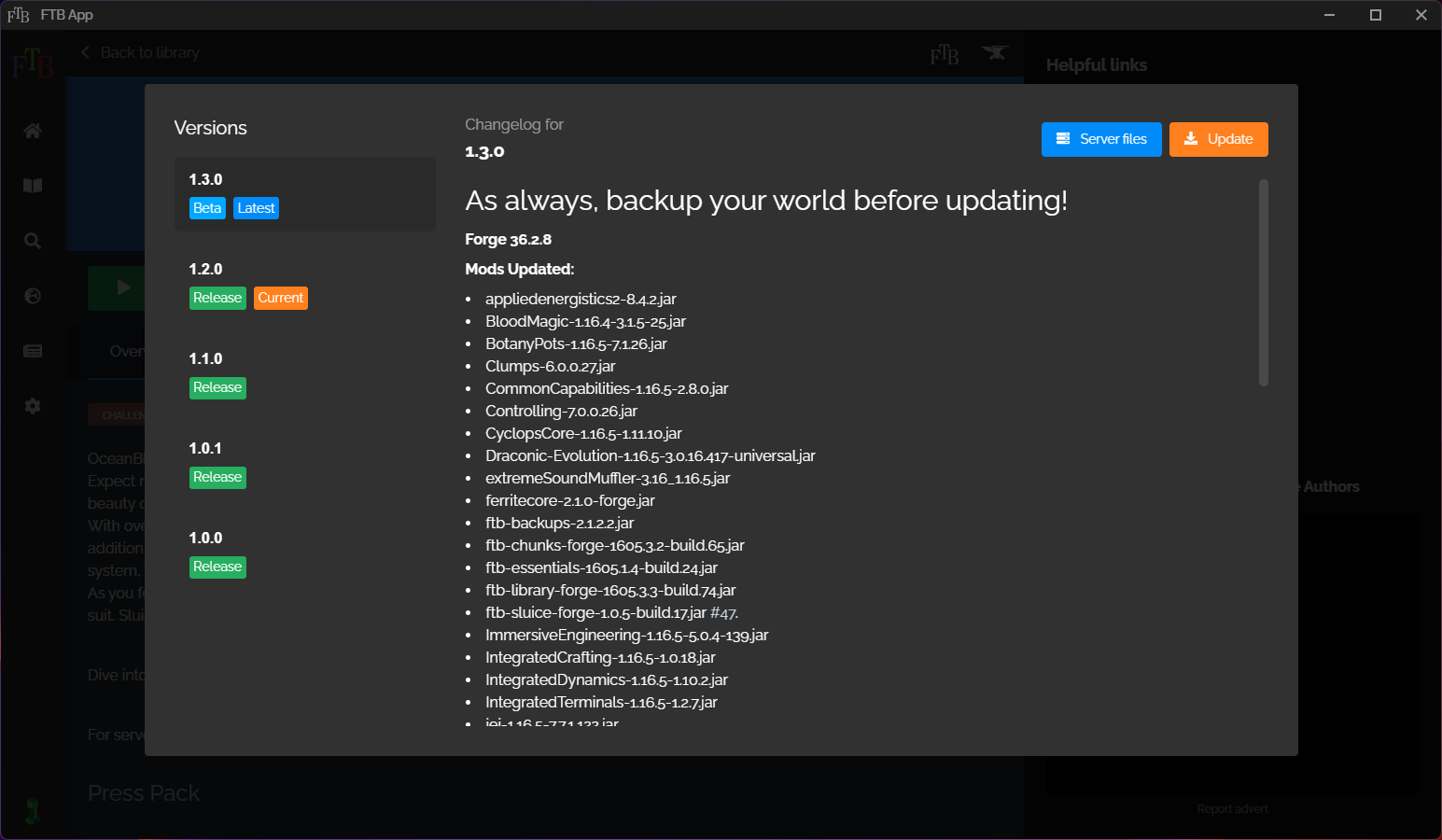
Task: Click the FTB App title bar icon
Action: coord(18,15)
